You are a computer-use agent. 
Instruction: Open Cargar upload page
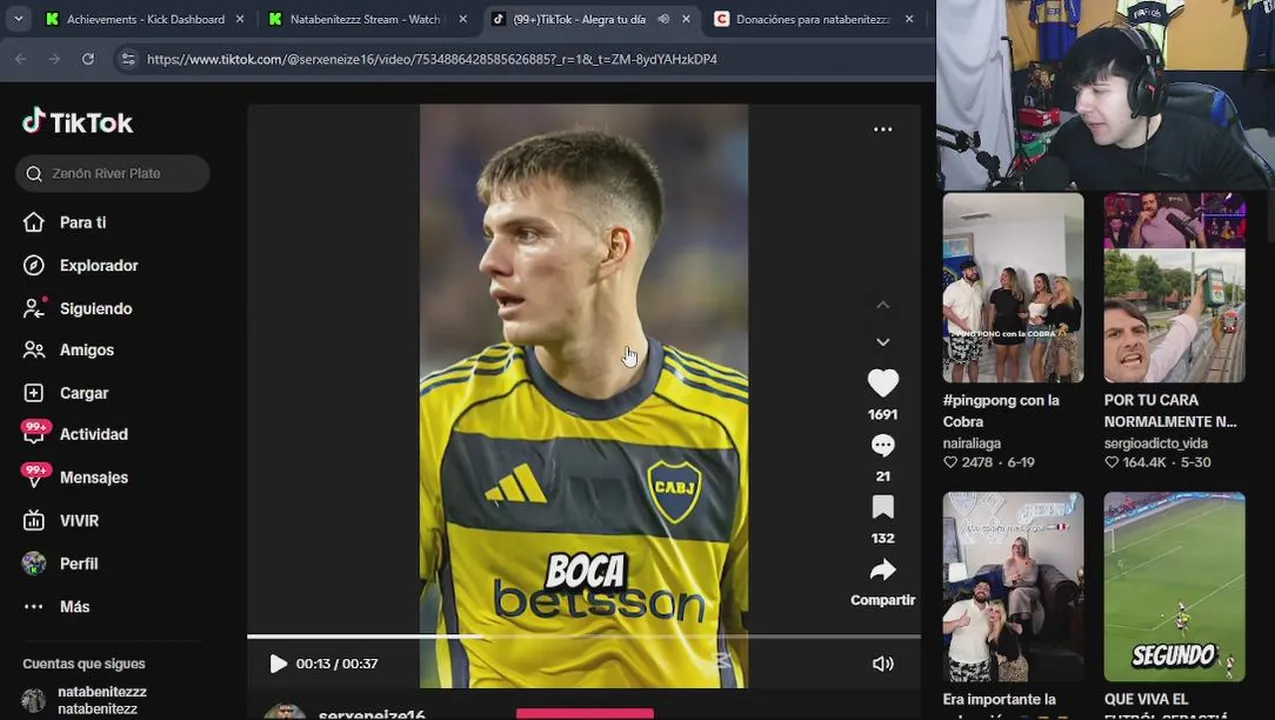66,393
